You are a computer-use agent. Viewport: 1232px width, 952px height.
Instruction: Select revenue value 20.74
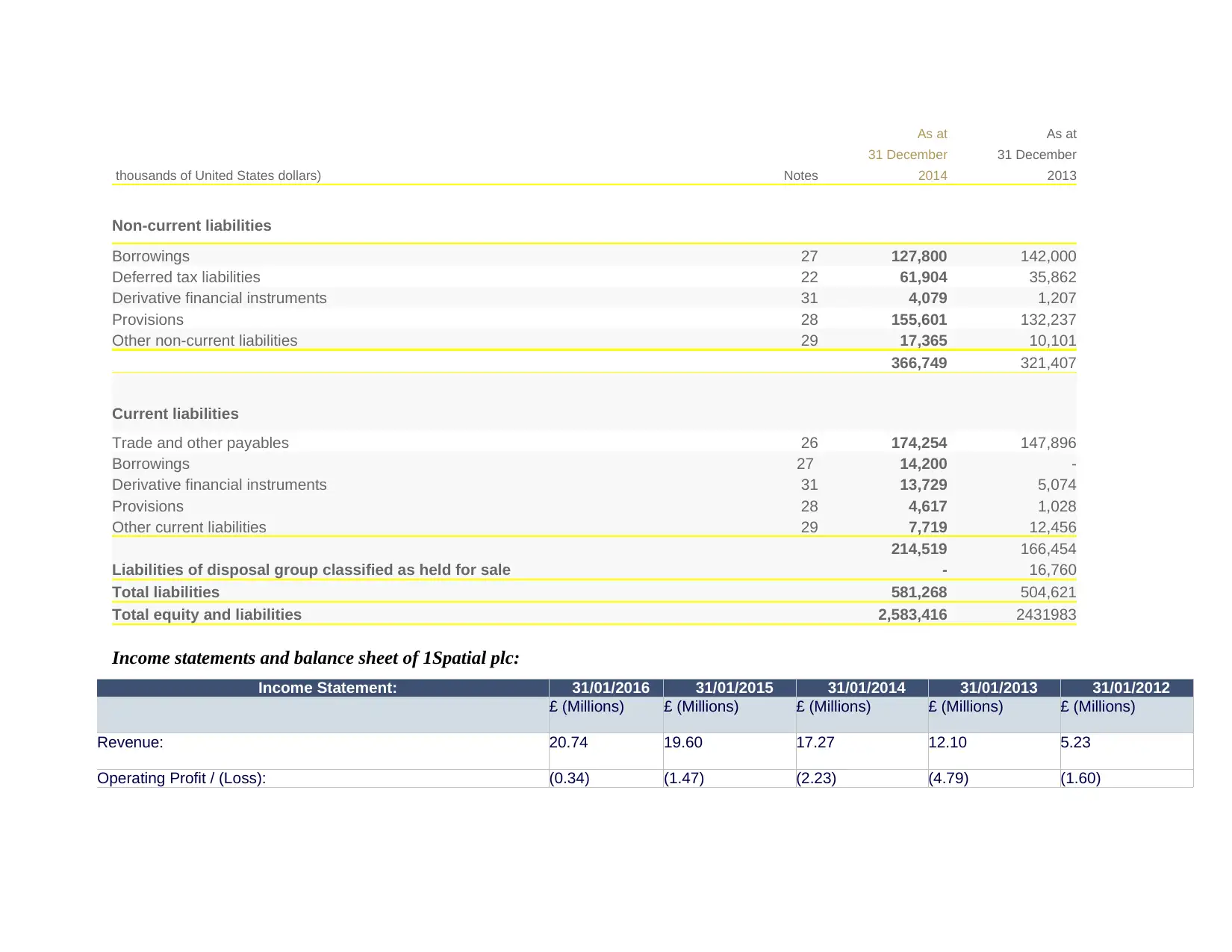pyautogui.click(x=568, y=742)
